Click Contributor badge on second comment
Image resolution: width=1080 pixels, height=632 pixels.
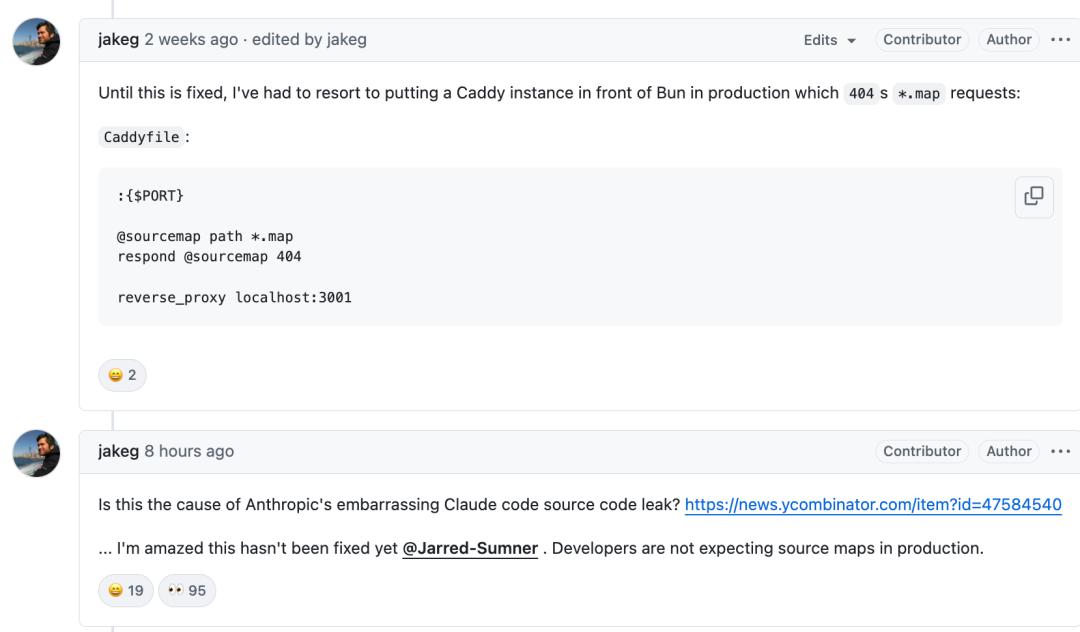click(x=921, y=451)
